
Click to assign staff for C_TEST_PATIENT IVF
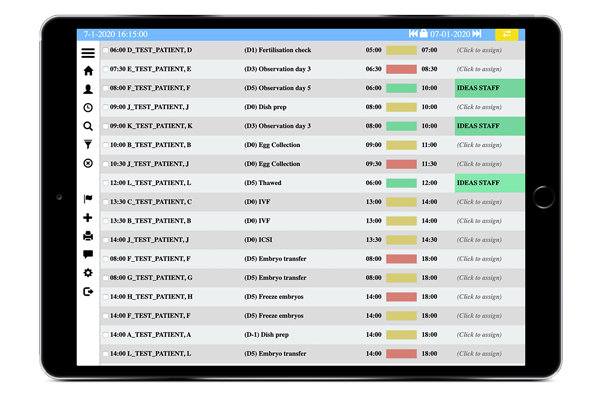click(479, 202)
